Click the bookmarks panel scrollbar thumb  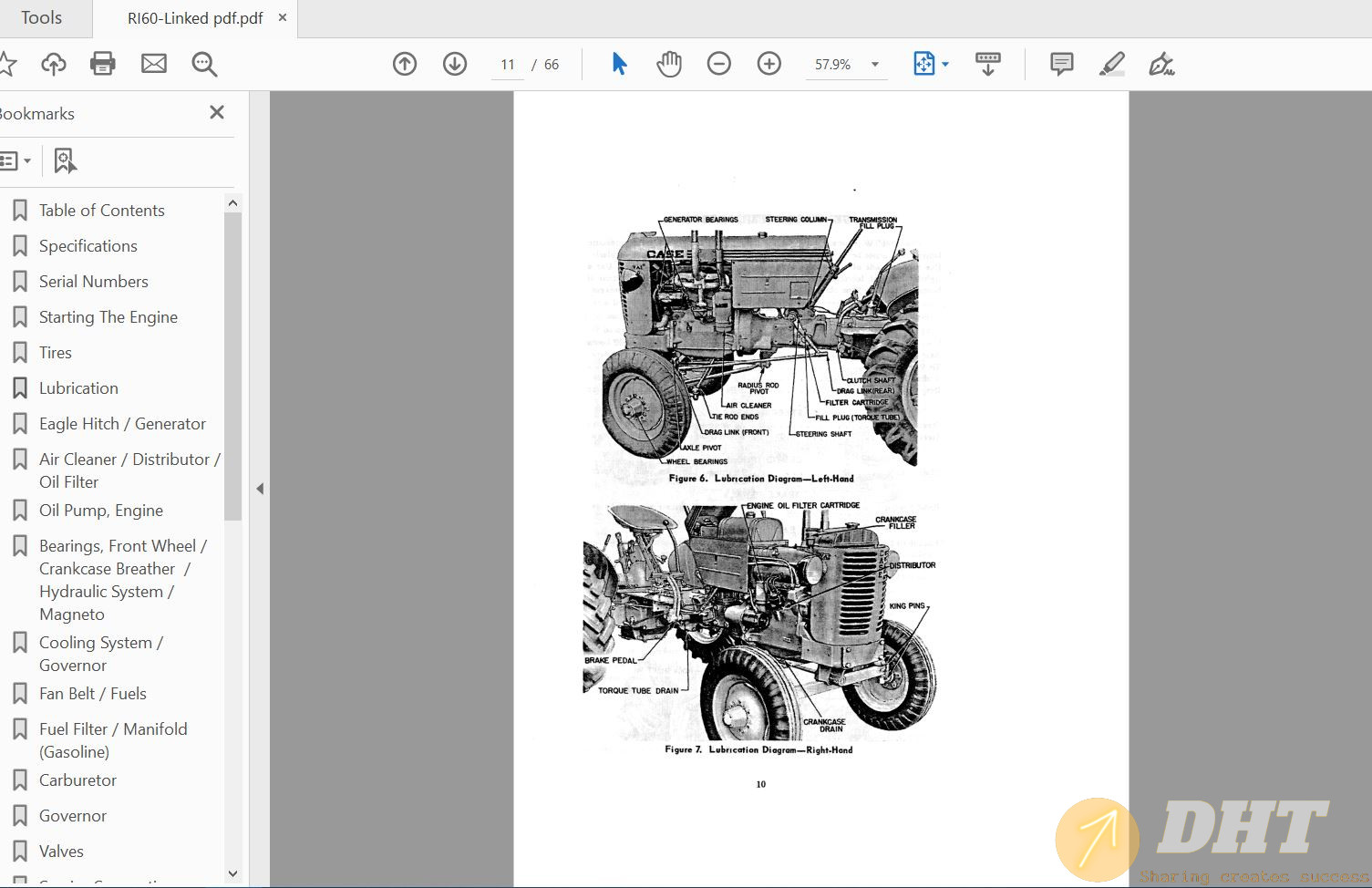coord(232,367)
